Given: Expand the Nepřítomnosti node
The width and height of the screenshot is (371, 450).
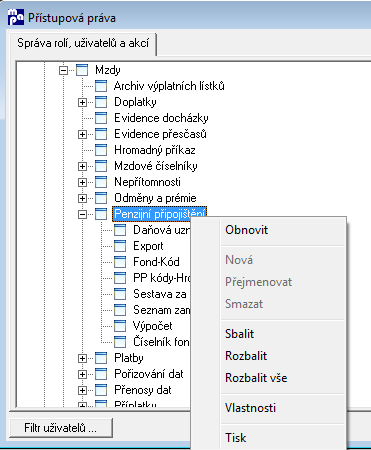Looking at the screenshot, I should tap(82, 182).
